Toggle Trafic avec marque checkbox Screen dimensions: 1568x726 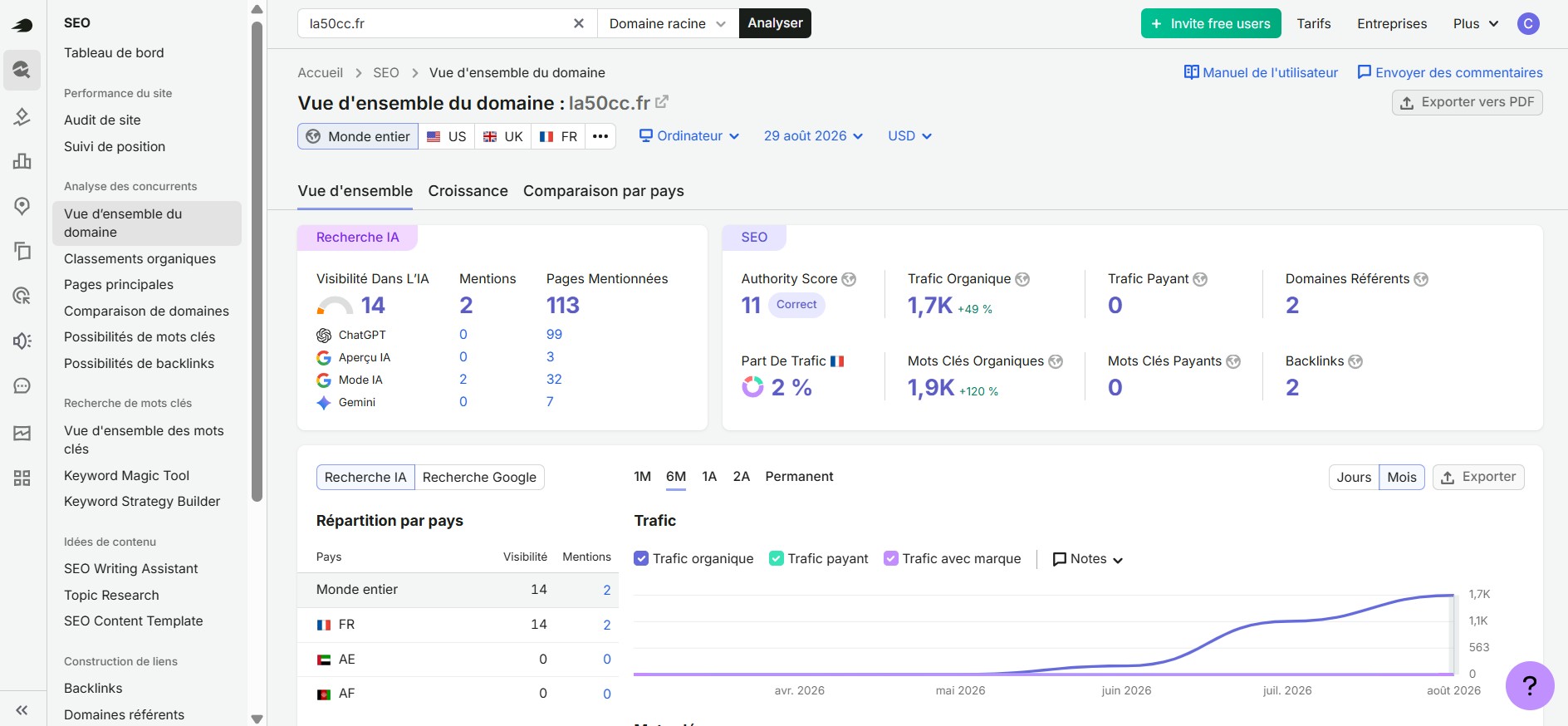[891, 558]
